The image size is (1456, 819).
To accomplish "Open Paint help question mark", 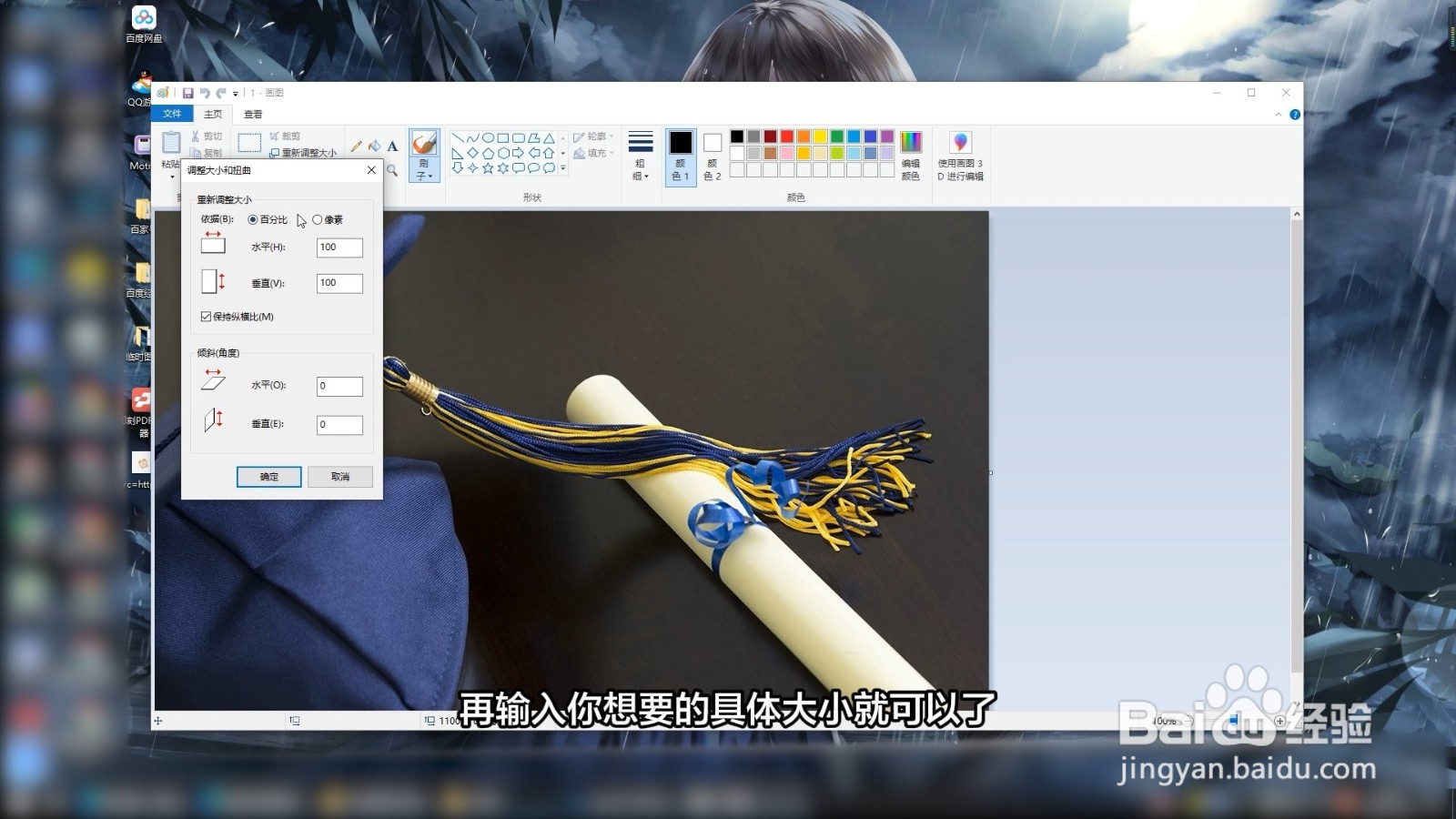I will pos(1295,115).
